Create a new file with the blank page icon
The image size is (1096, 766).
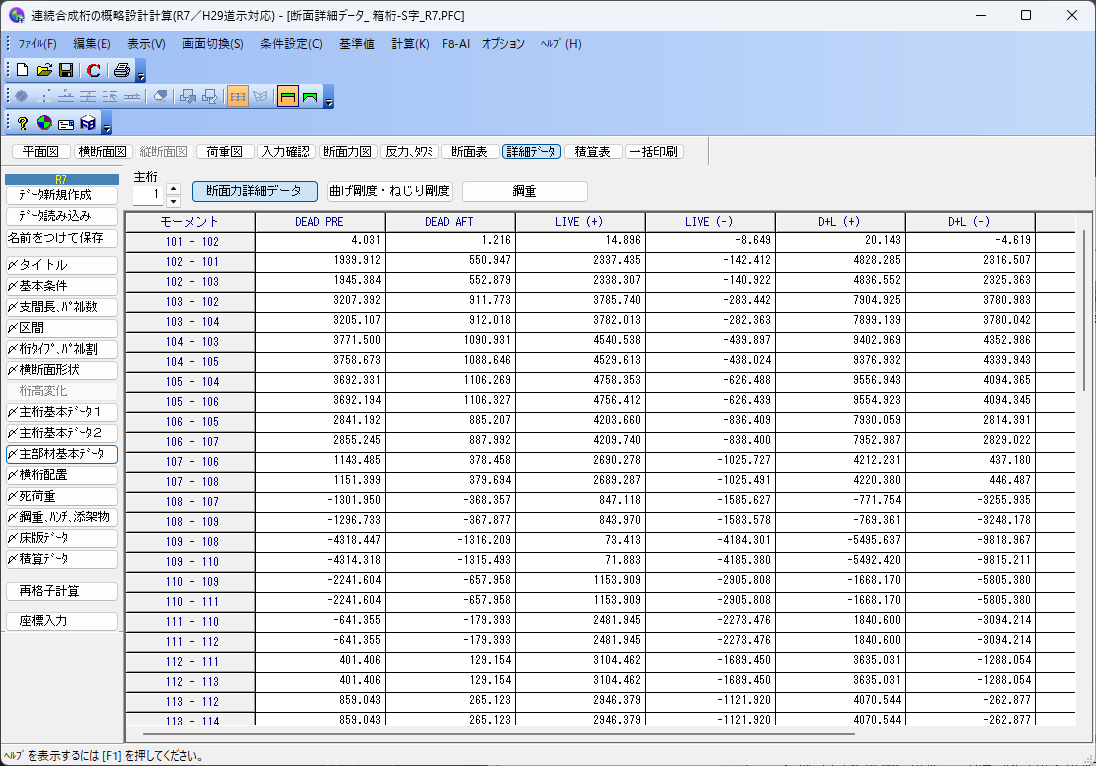pyautogui.click(x=22, y=70)
